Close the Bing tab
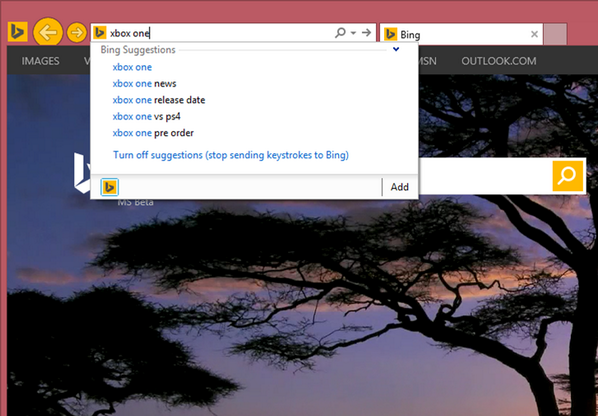 534,35
